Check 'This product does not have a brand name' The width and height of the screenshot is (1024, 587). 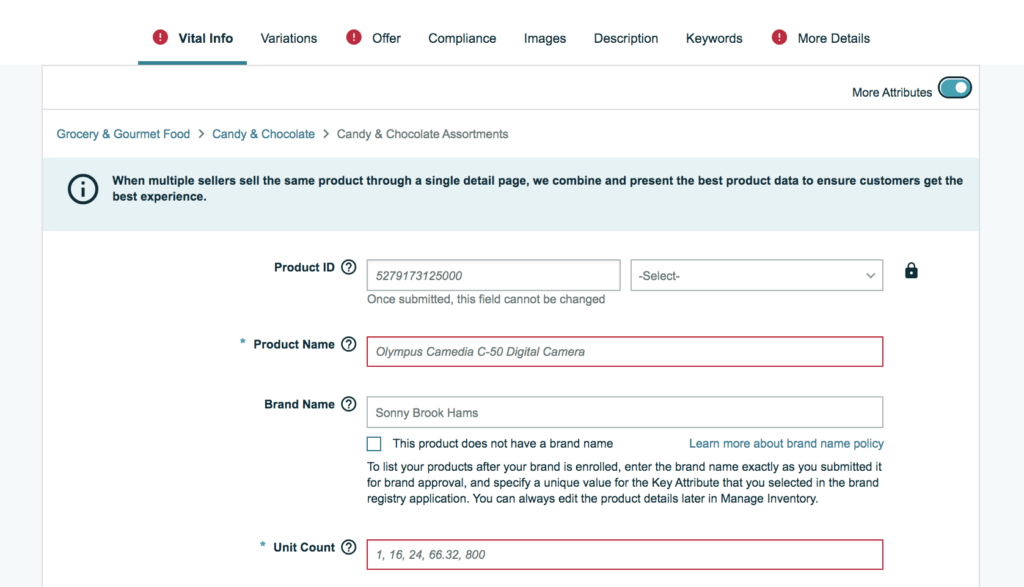click(x=374, y=444)
